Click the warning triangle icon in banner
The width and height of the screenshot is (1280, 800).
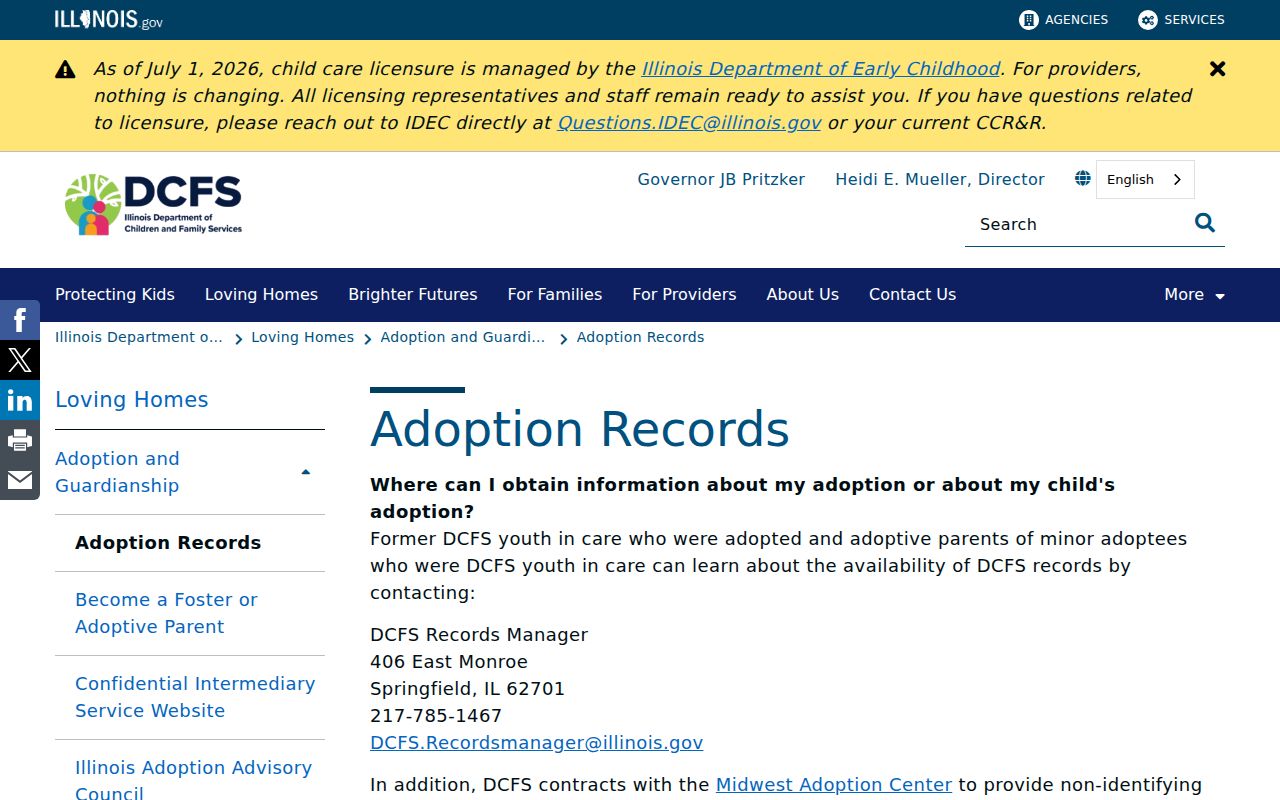click(65, 69)
